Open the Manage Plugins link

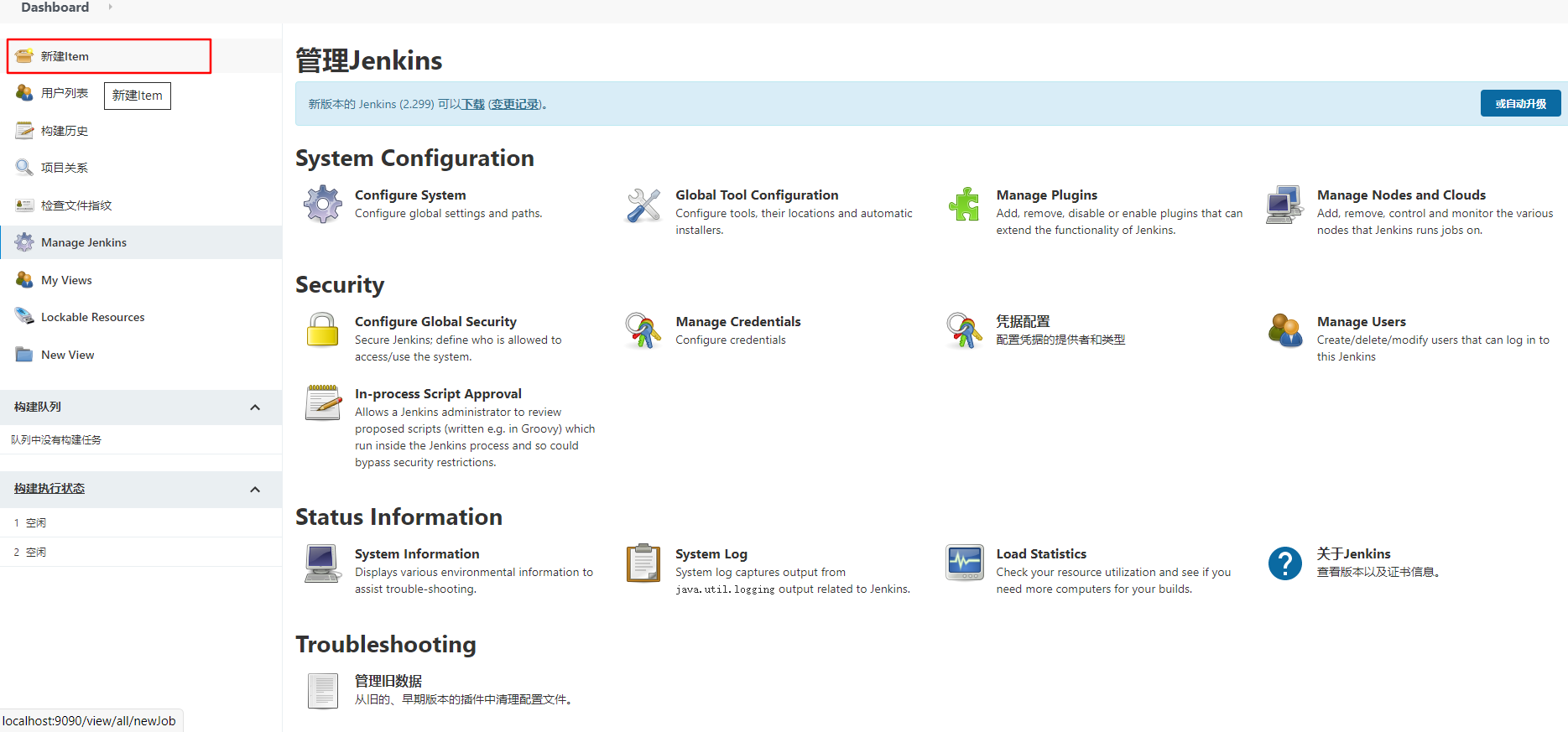click(1047, 195)
